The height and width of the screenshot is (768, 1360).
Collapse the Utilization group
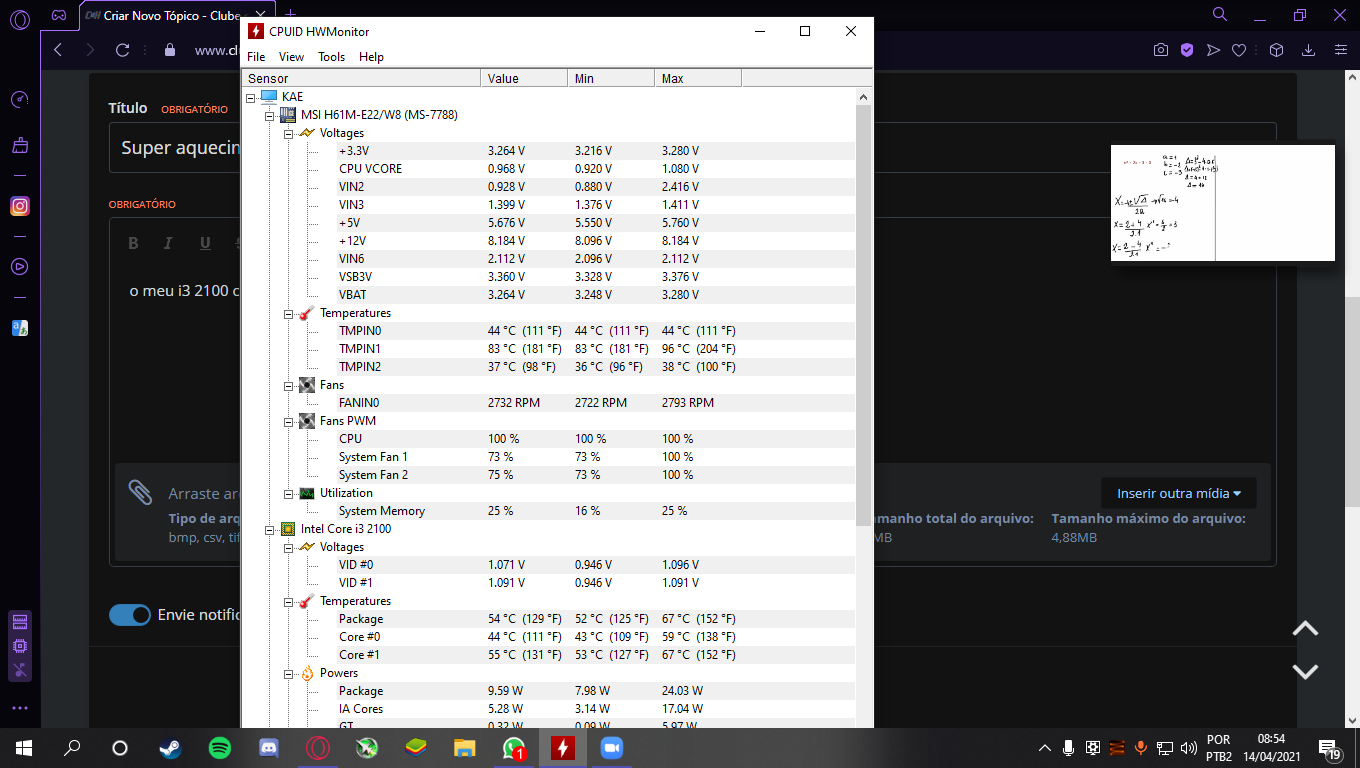pyautogui.click(x=289, y=493)
